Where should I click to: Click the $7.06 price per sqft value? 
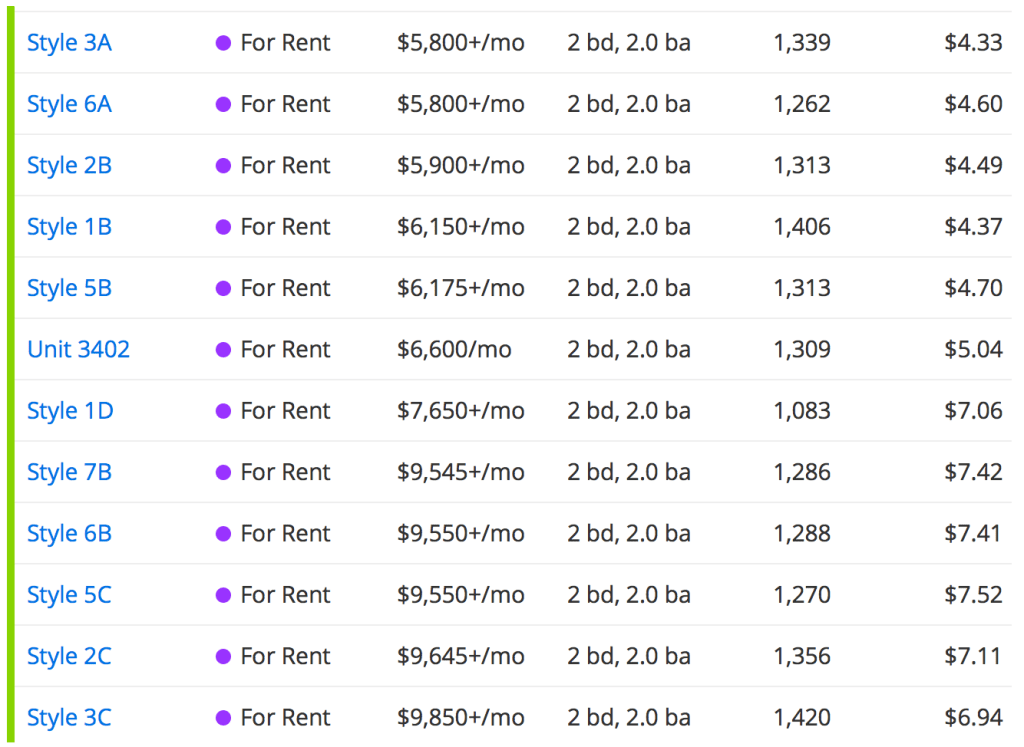click(x=973, y=411)
